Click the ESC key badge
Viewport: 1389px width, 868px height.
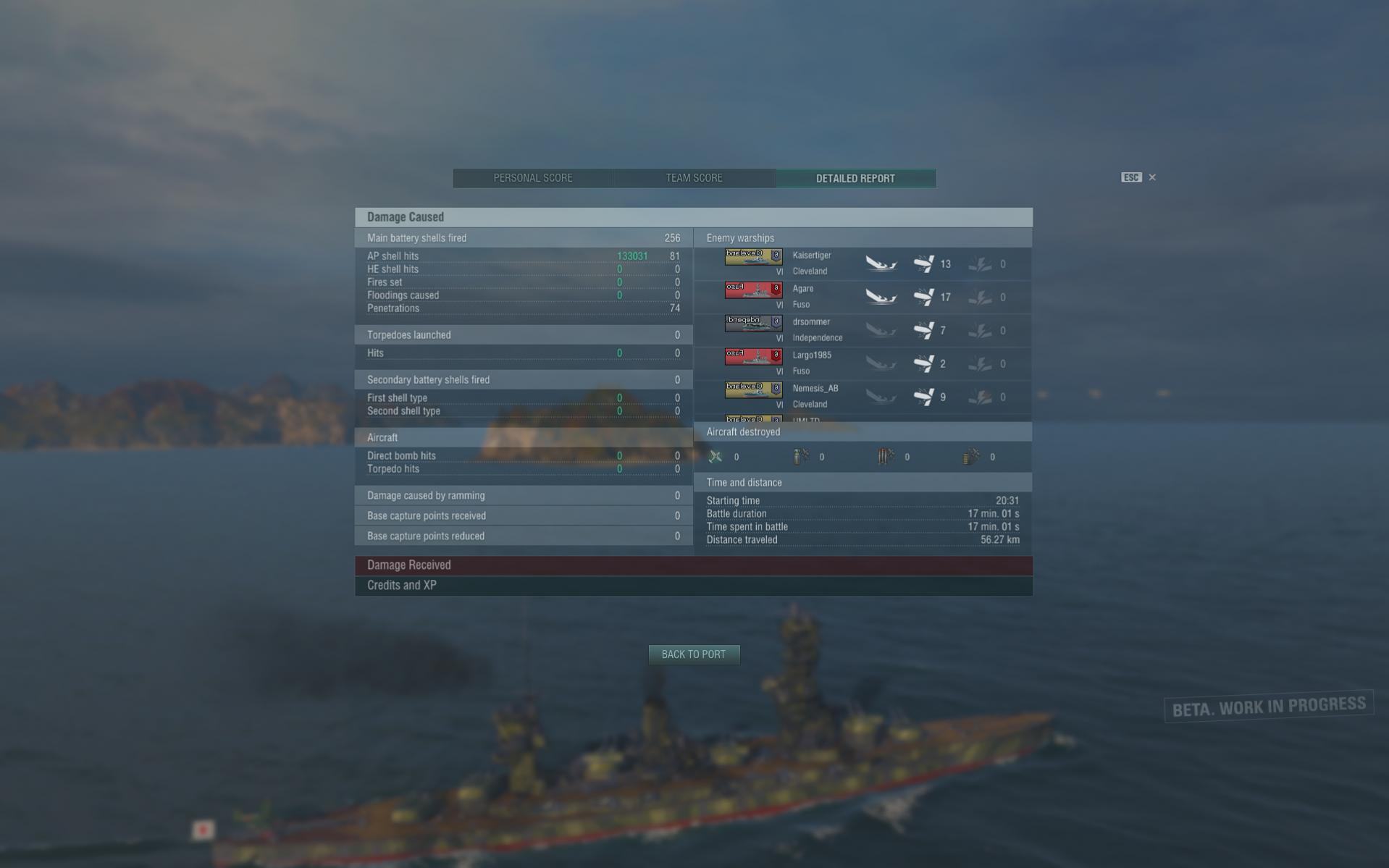point(1131,177)
